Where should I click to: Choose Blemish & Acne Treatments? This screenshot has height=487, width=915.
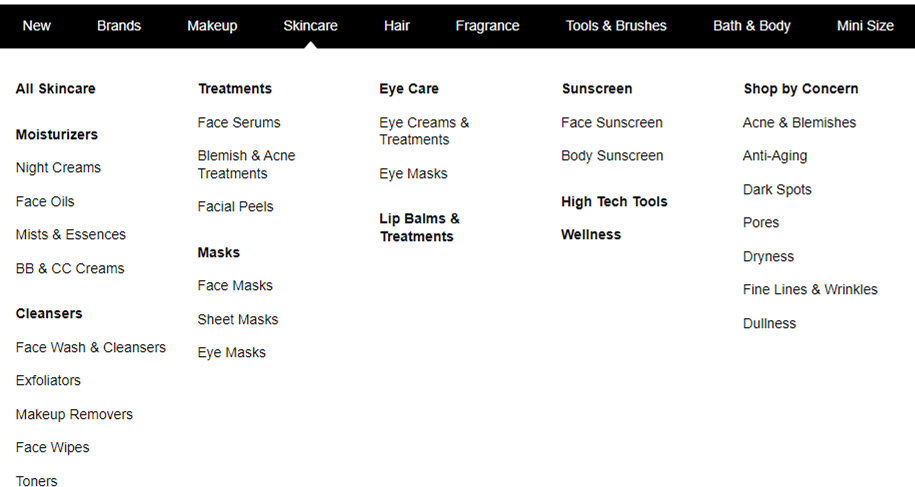(x=246, y=164)
